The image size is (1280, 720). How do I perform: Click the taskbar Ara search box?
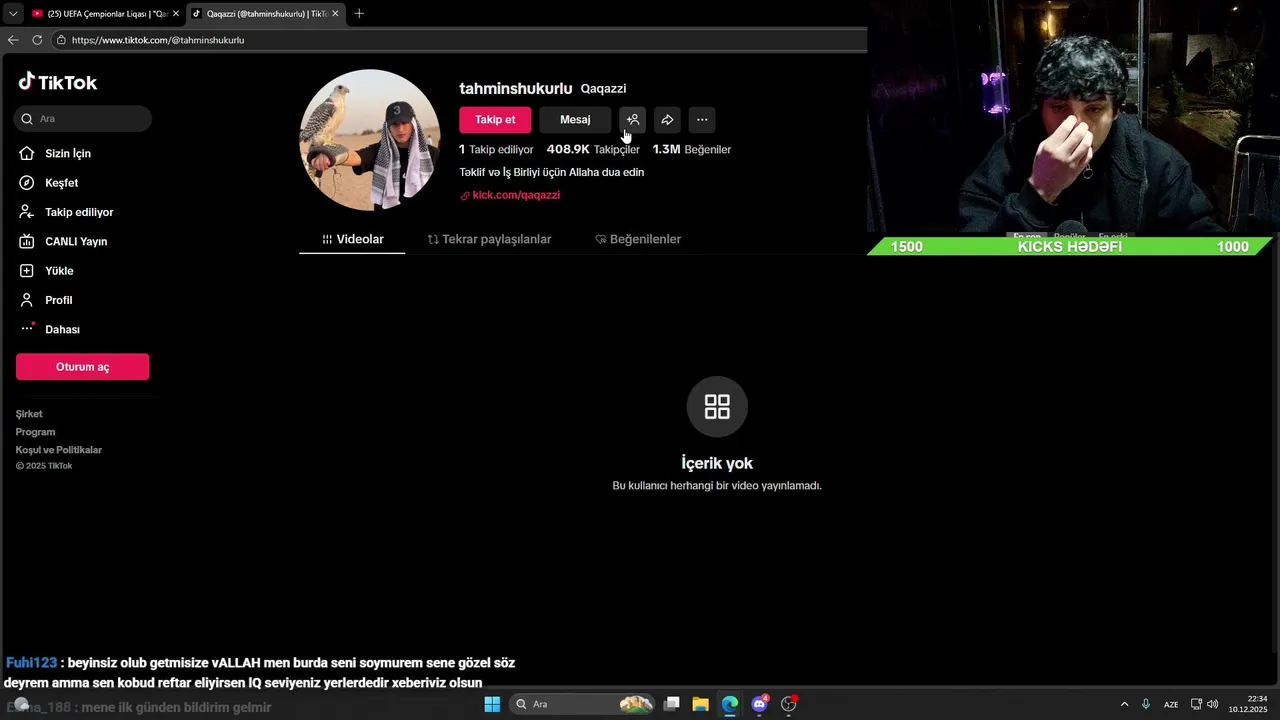click(x=584, y=704)
